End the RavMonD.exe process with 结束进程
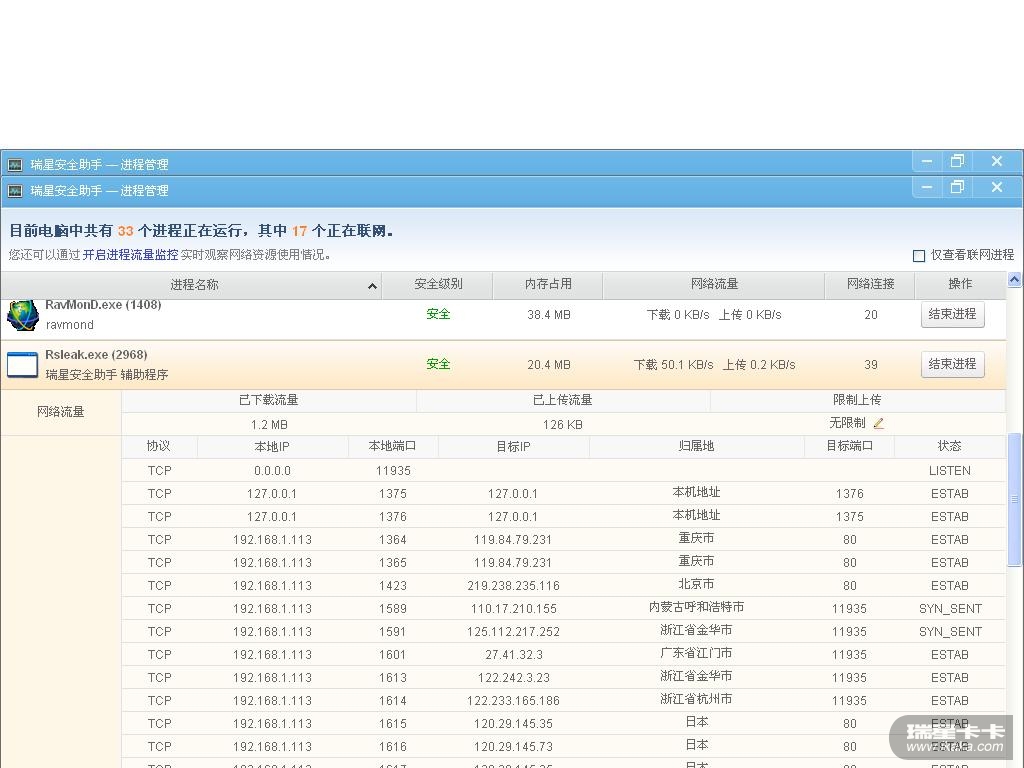 (x=952, y=314)
